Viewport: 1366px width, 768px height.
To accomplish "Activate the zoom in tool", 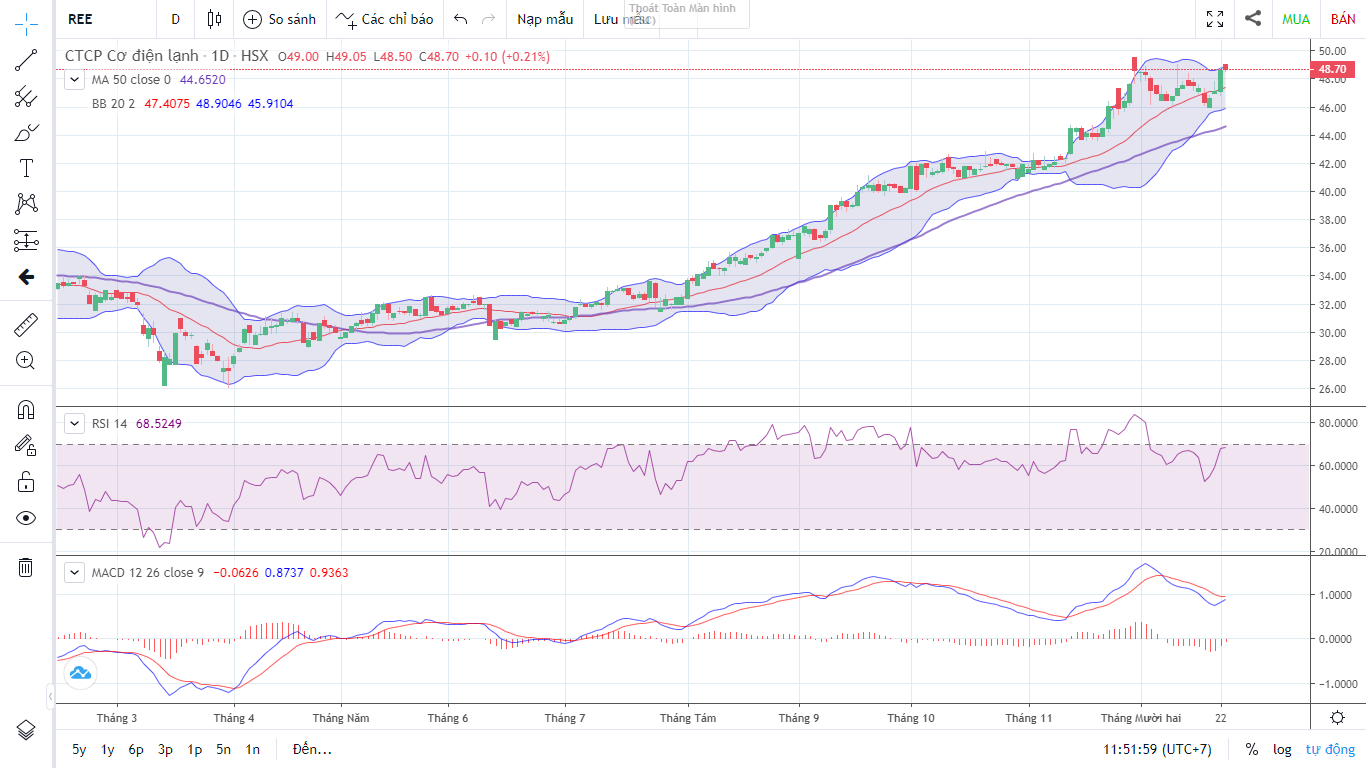I will [x=26, y=360].
